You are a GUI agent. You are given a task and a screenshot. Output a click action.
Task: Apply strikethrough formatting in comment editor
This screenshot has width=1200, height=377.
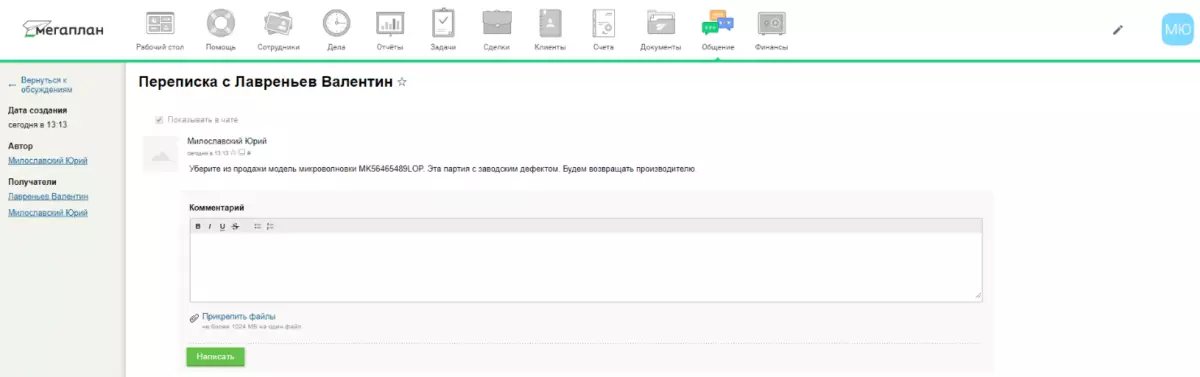tap(235, 227)
